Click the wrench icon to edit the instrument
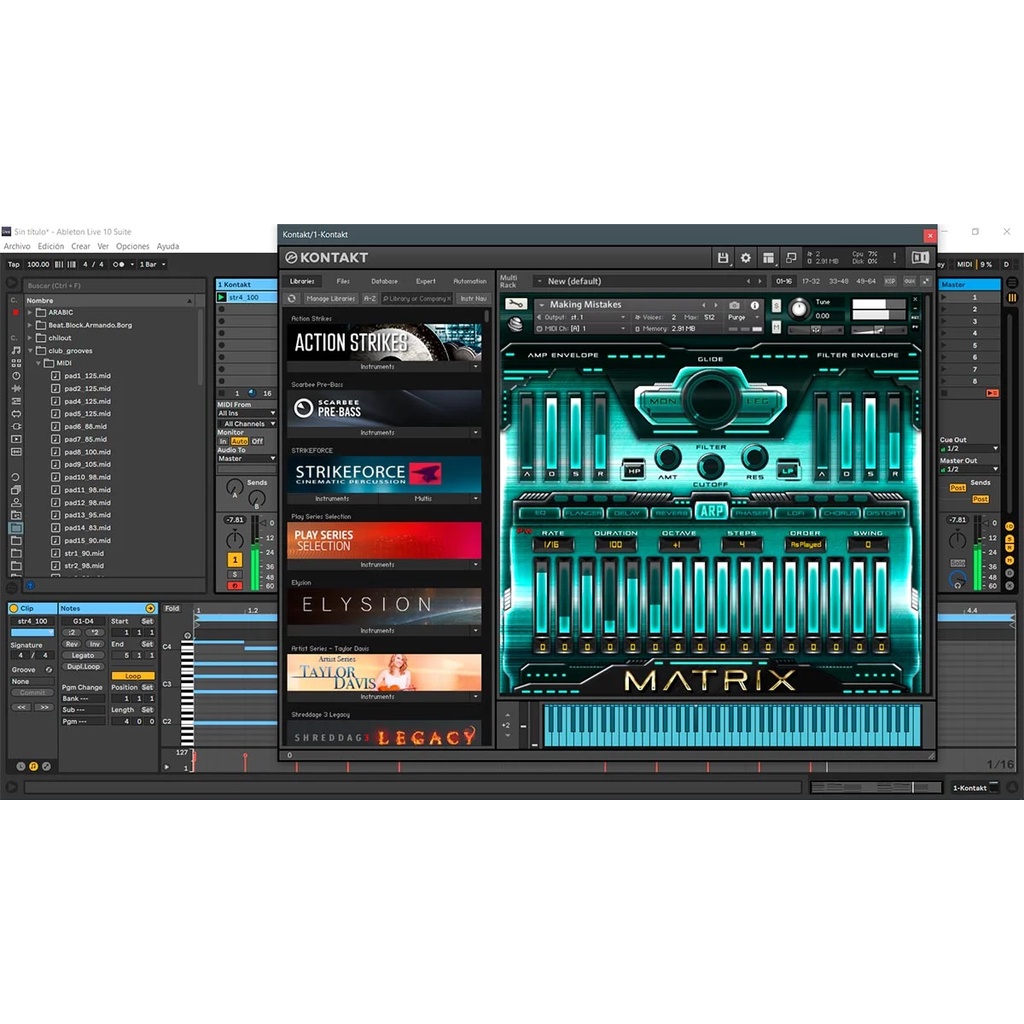 coord(515,304)
